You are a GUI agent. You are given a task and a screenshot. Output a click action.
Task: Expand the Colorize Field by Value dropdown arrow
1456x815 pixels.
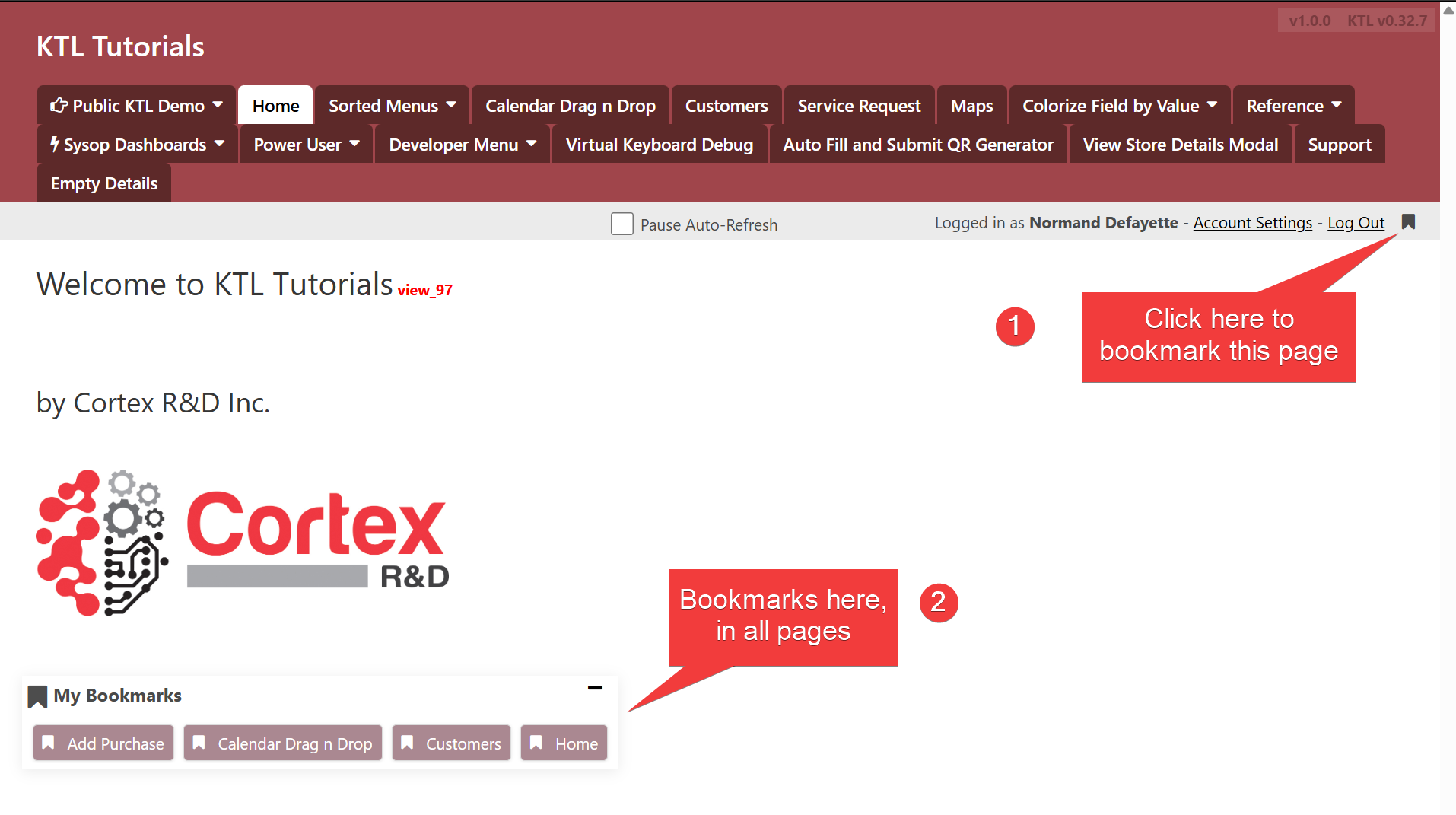click(1213, 105)
